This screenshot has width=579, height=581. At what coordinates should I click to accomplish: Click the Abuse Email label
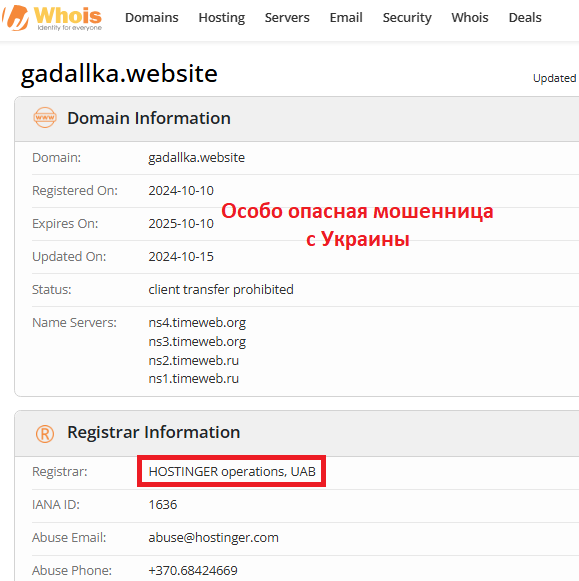[x=69, y=537]
